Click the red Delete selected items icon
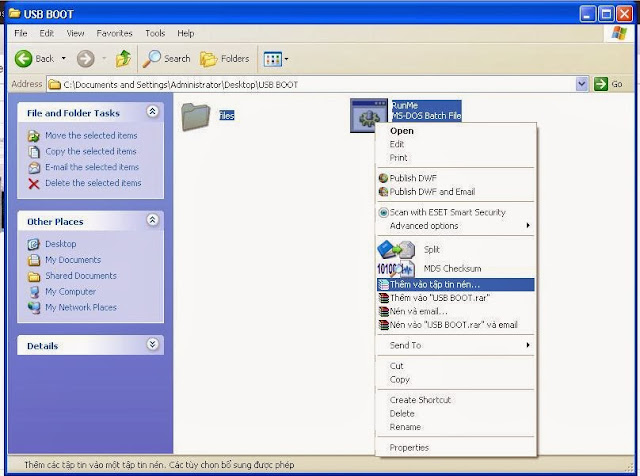Image resolution: width=640 pixels, height=476 pixels. (x=34, y=183)
